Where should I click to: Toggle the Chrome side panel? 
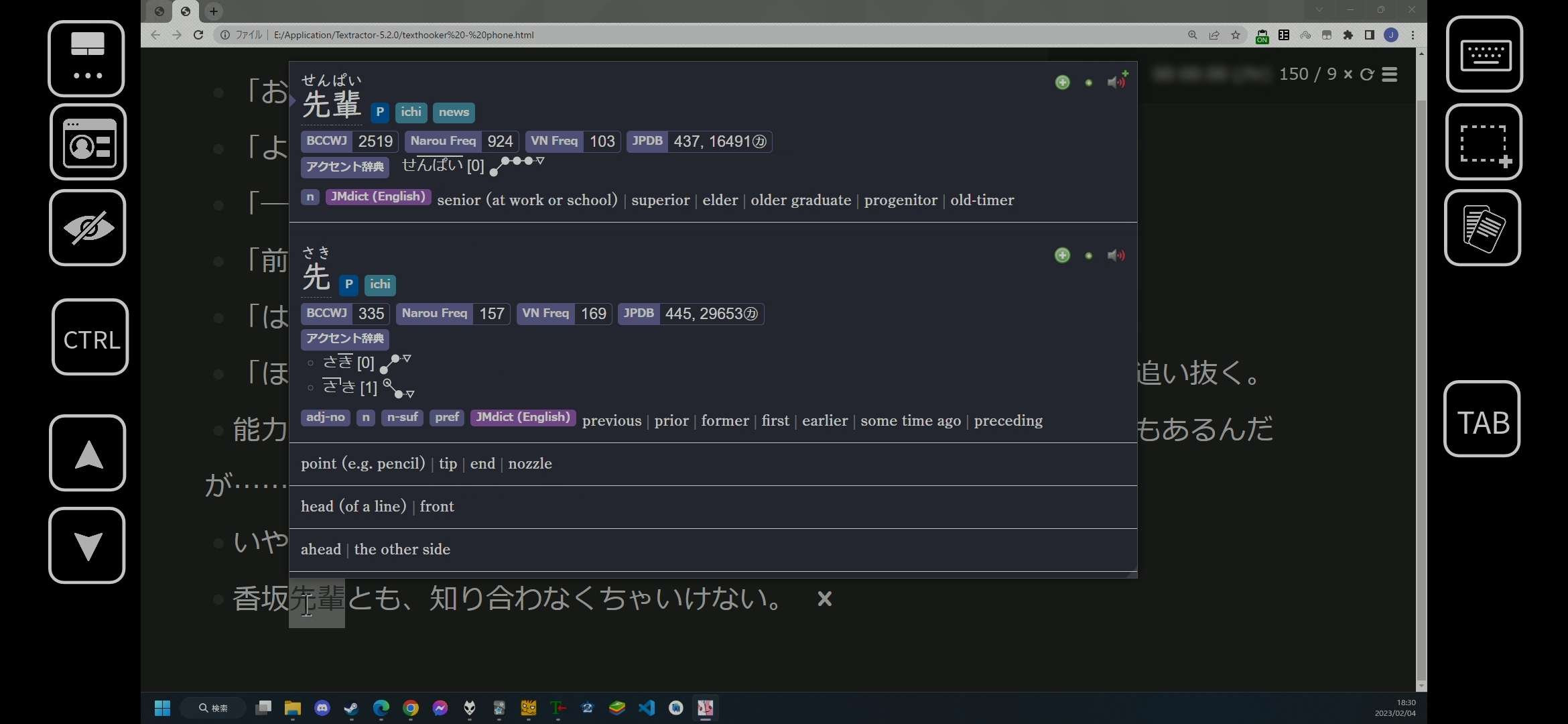point(1370,35)
